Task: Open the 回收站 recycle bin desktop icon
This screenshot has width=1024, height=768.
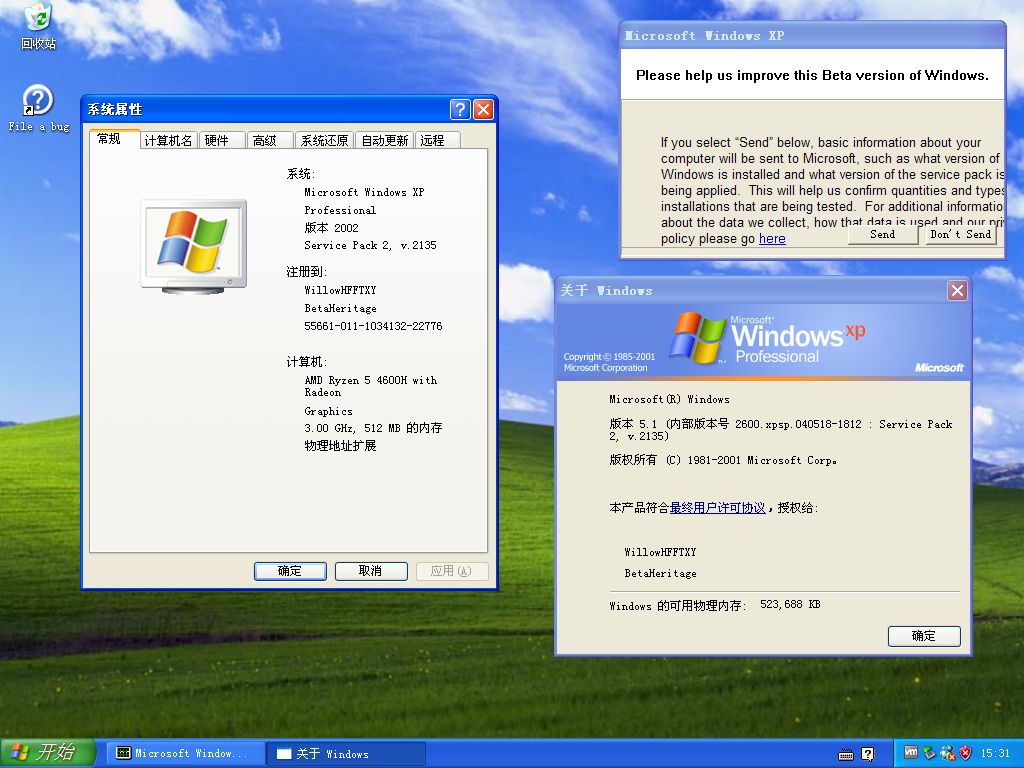Action: pos(38,26)
